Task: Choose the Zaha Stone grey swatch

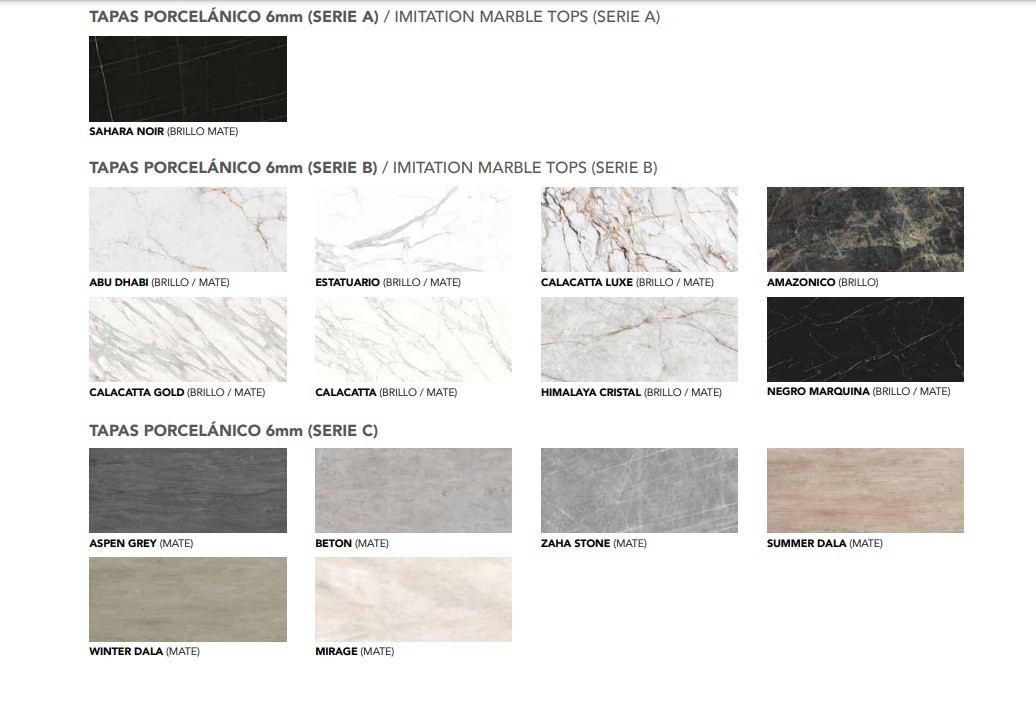Action: 639,490
